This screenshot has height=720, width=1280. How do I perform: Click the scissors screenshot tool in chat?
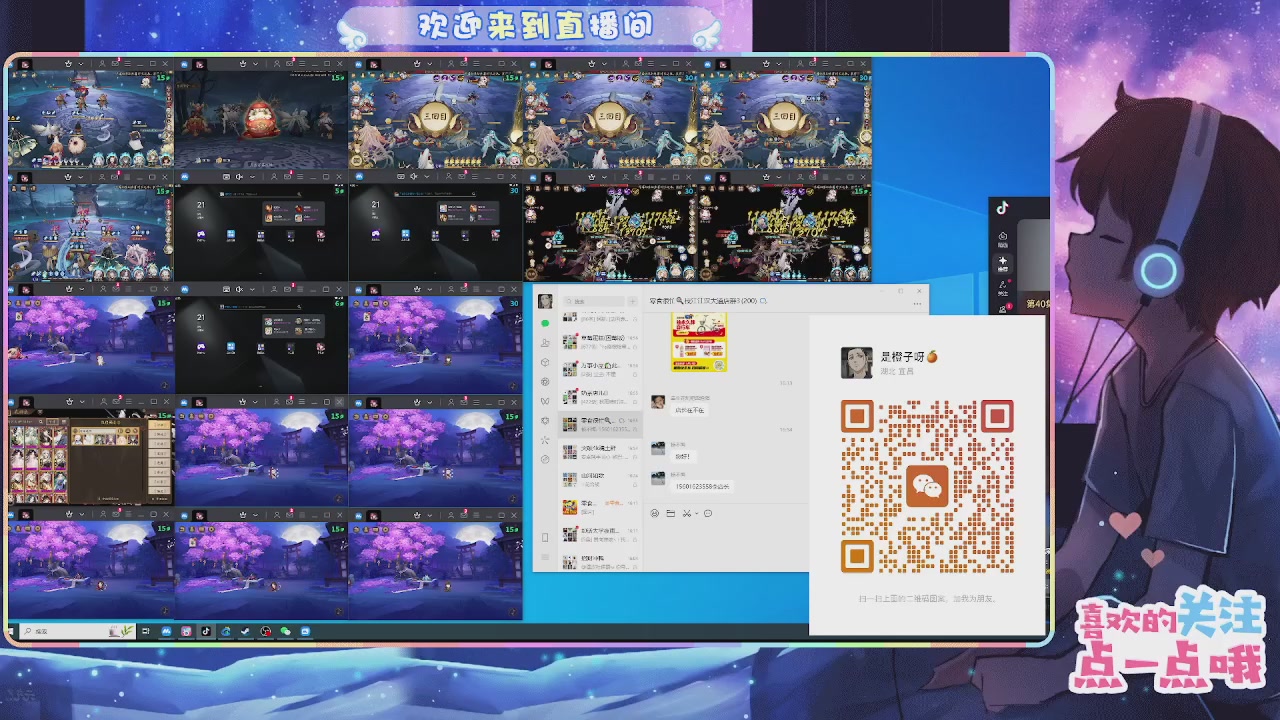coord(686,513)
